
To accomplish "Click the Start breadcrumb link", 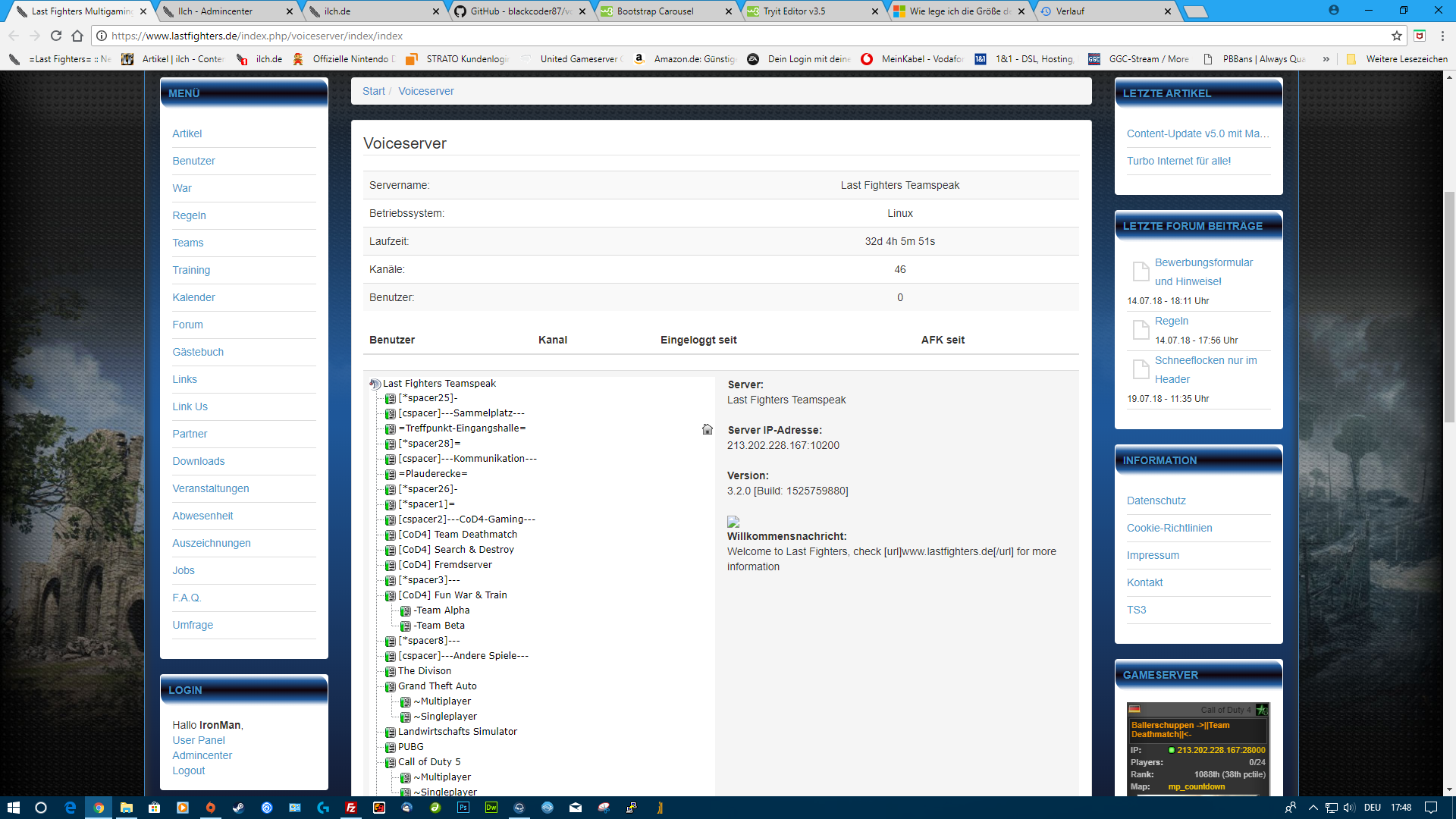I will pos(373,91).
